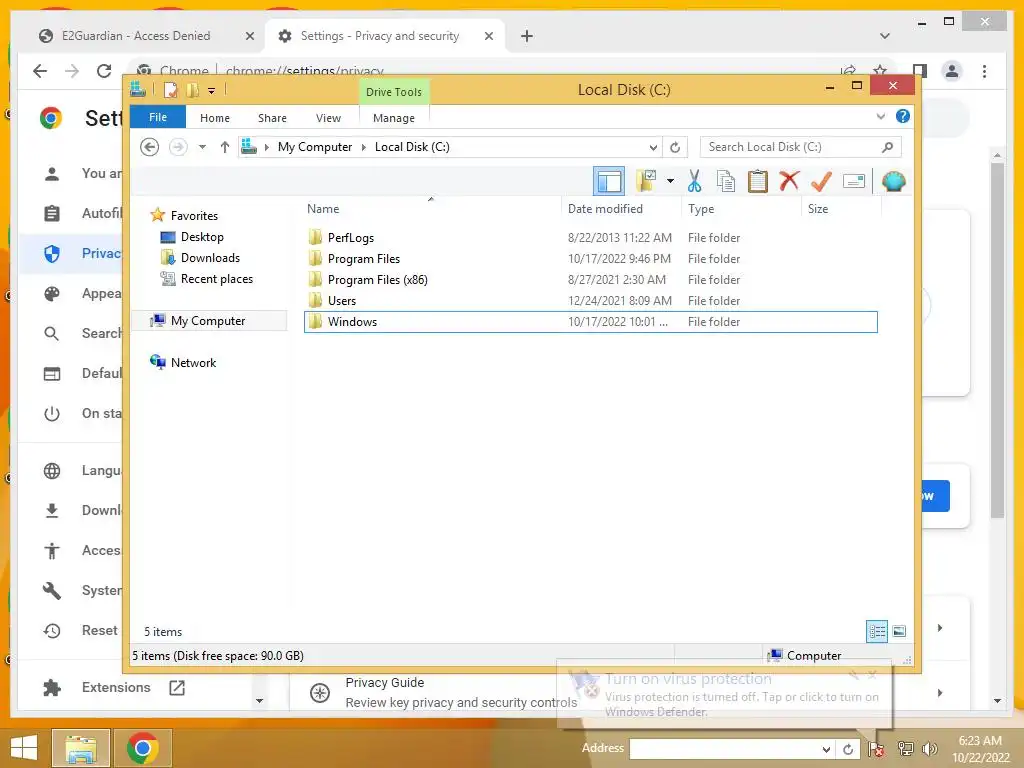Click the orange checkmark Properties icon

click(821, 181)
